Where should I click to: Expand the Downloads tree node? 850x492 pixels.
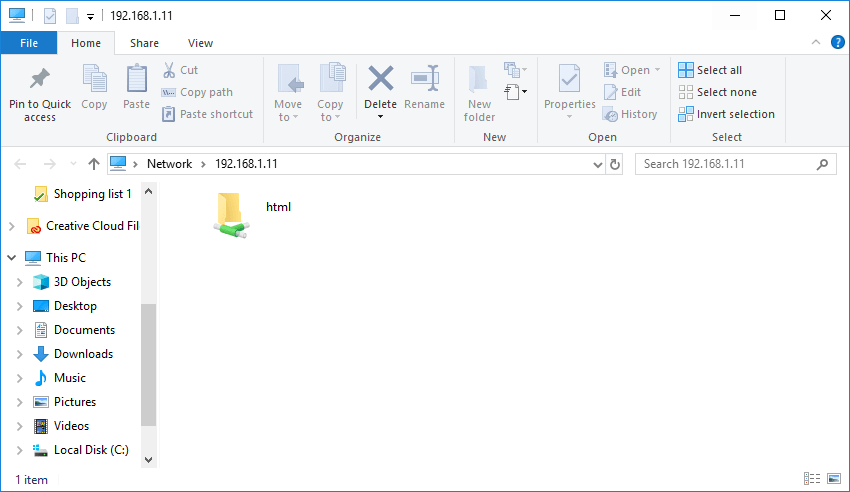click(x=20, y=354)
